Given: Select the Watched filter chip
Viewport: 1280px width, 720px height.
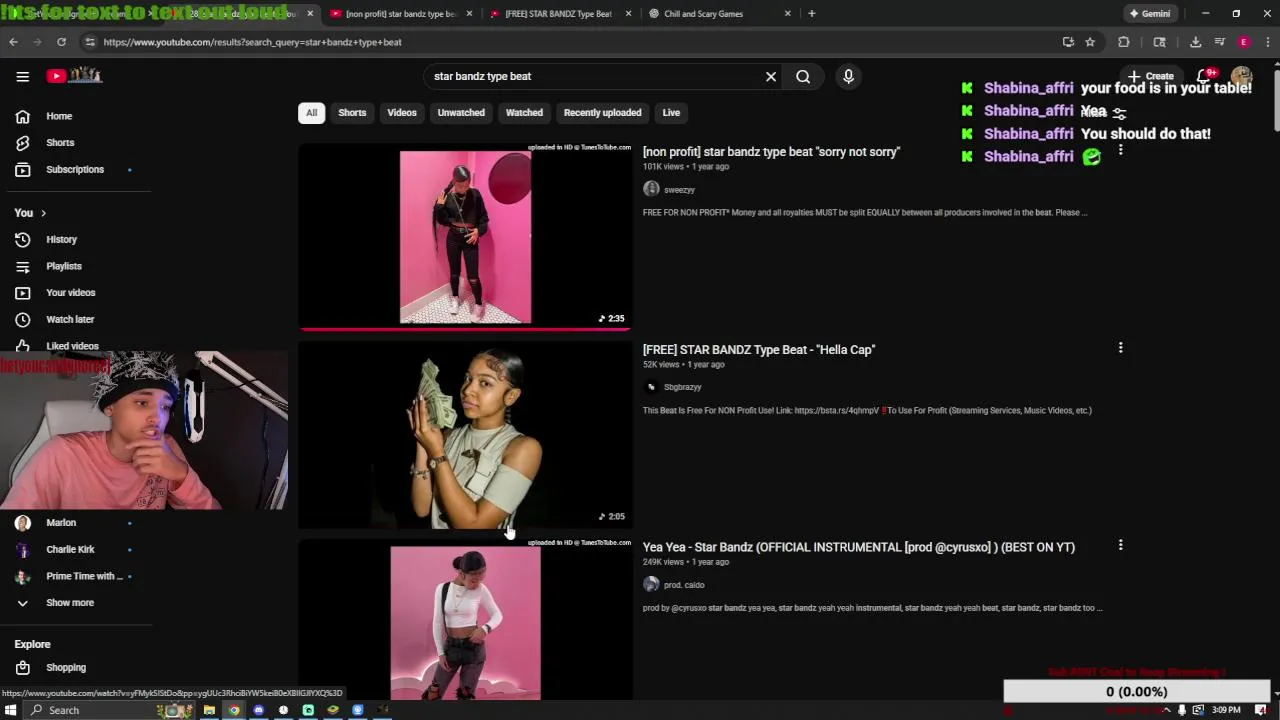Looking at the screenshot, I should (x=524, y=113).
